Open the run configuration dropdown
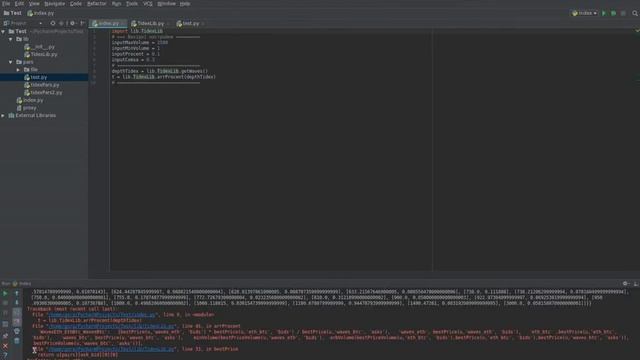This screenshot has width=640, height=360. coord(584,13)
